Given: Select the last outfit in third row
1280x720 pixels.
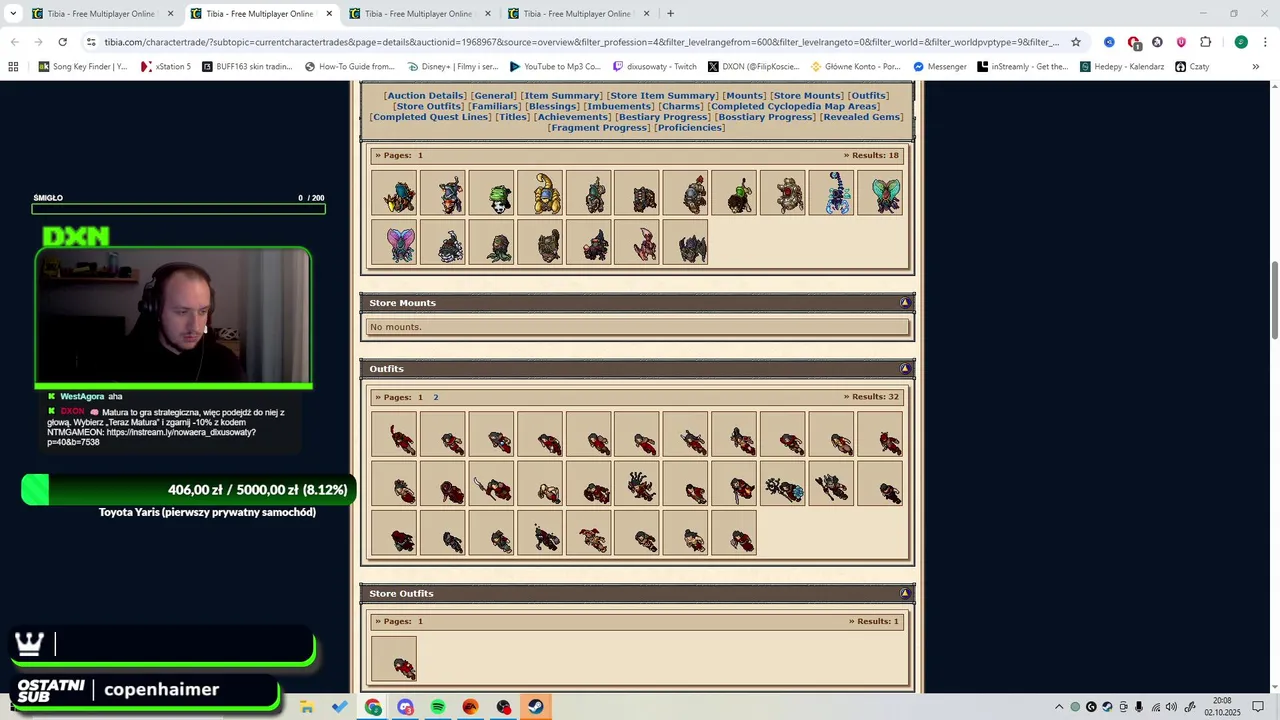Looking at the screenshot, I should coord(734,533).
